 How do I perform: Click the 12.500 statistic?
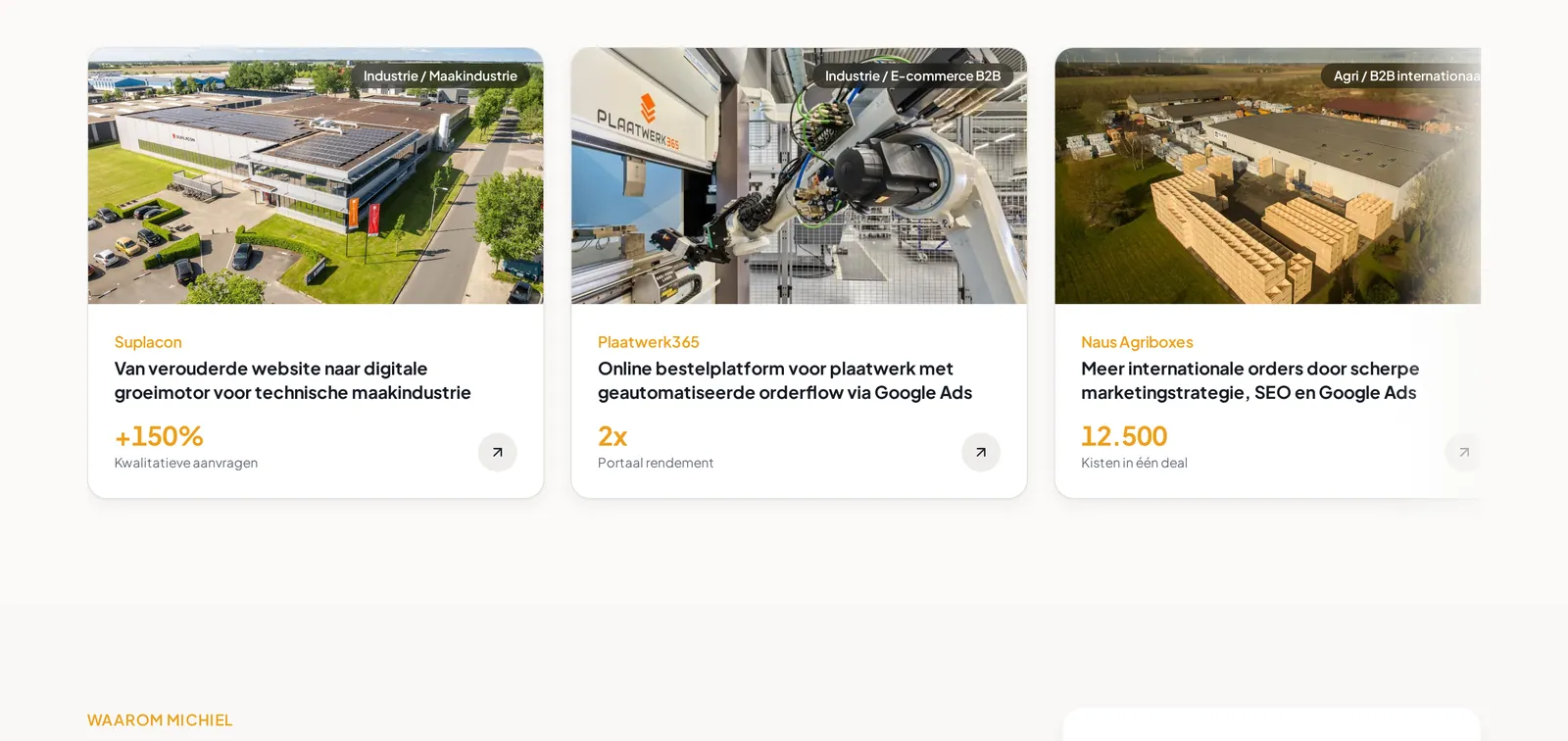coord(1124,436)
